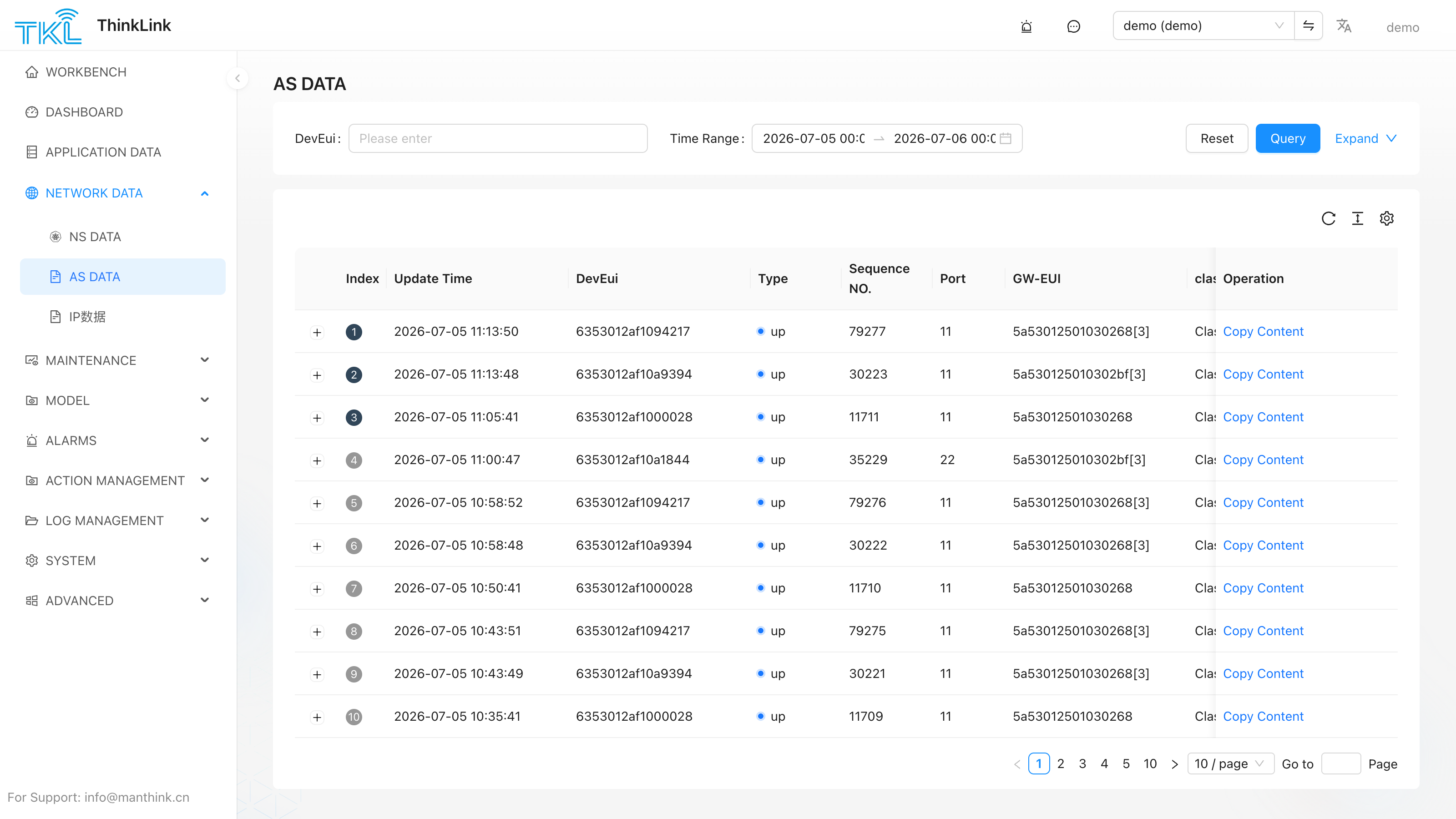Open the demo (demo) organization dropdown
The width and height of the screenshot is (1456, 819).
(1203, 25)
